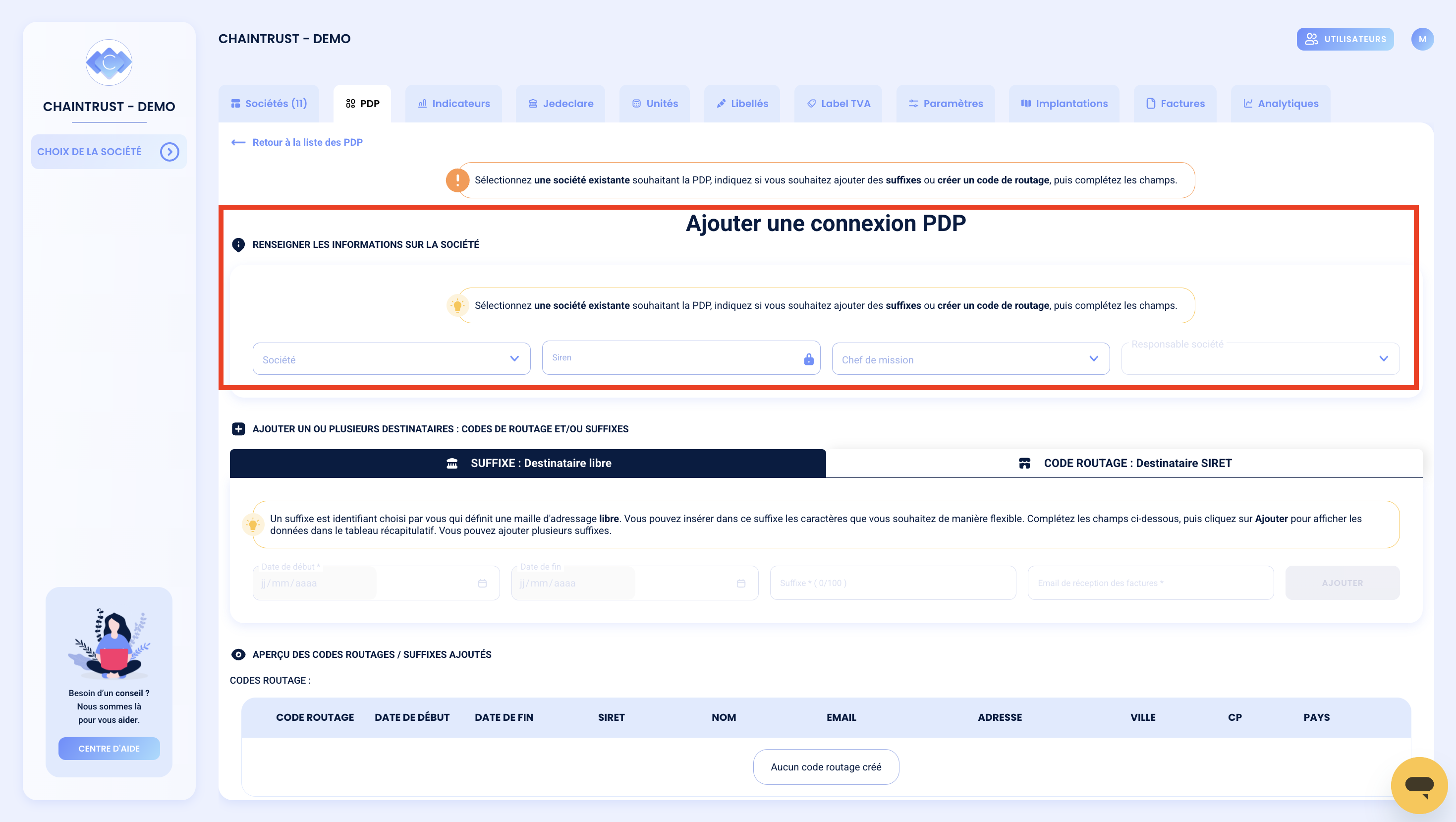Click the DATE DE FIN column header
1456x822 pixels.
(504, 717)
